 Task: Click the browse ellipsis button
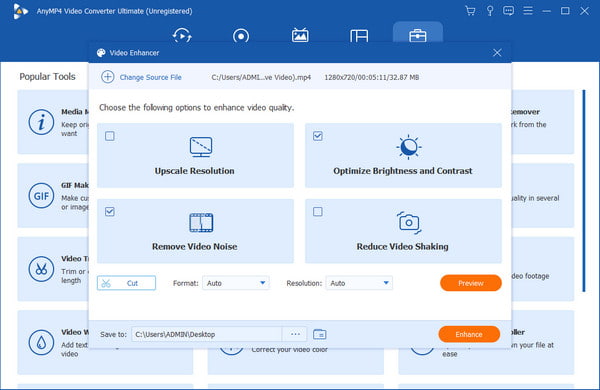(295, 335)
